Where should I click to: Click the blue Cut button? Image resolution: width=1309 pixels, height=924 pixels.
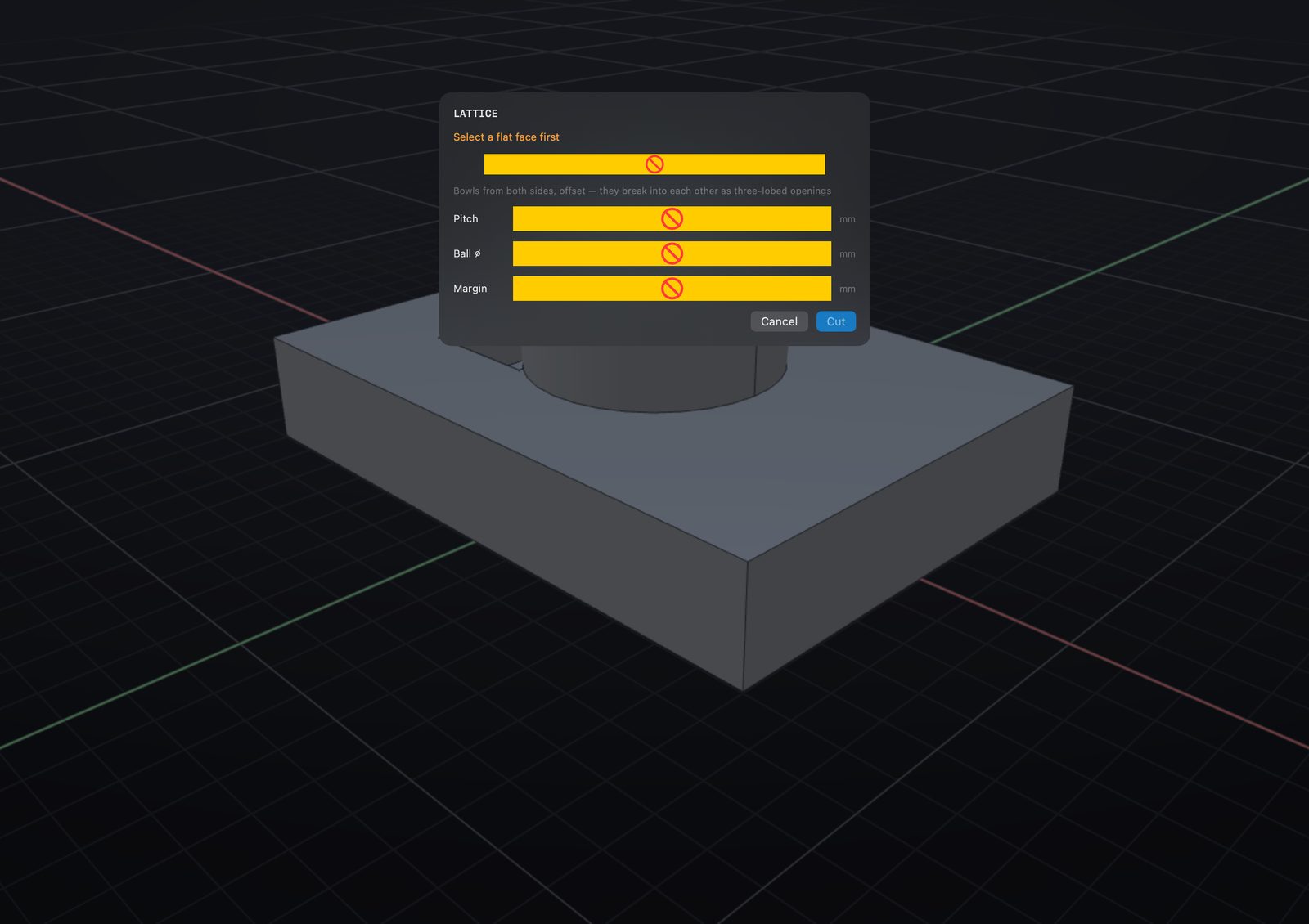click(836, 321)
